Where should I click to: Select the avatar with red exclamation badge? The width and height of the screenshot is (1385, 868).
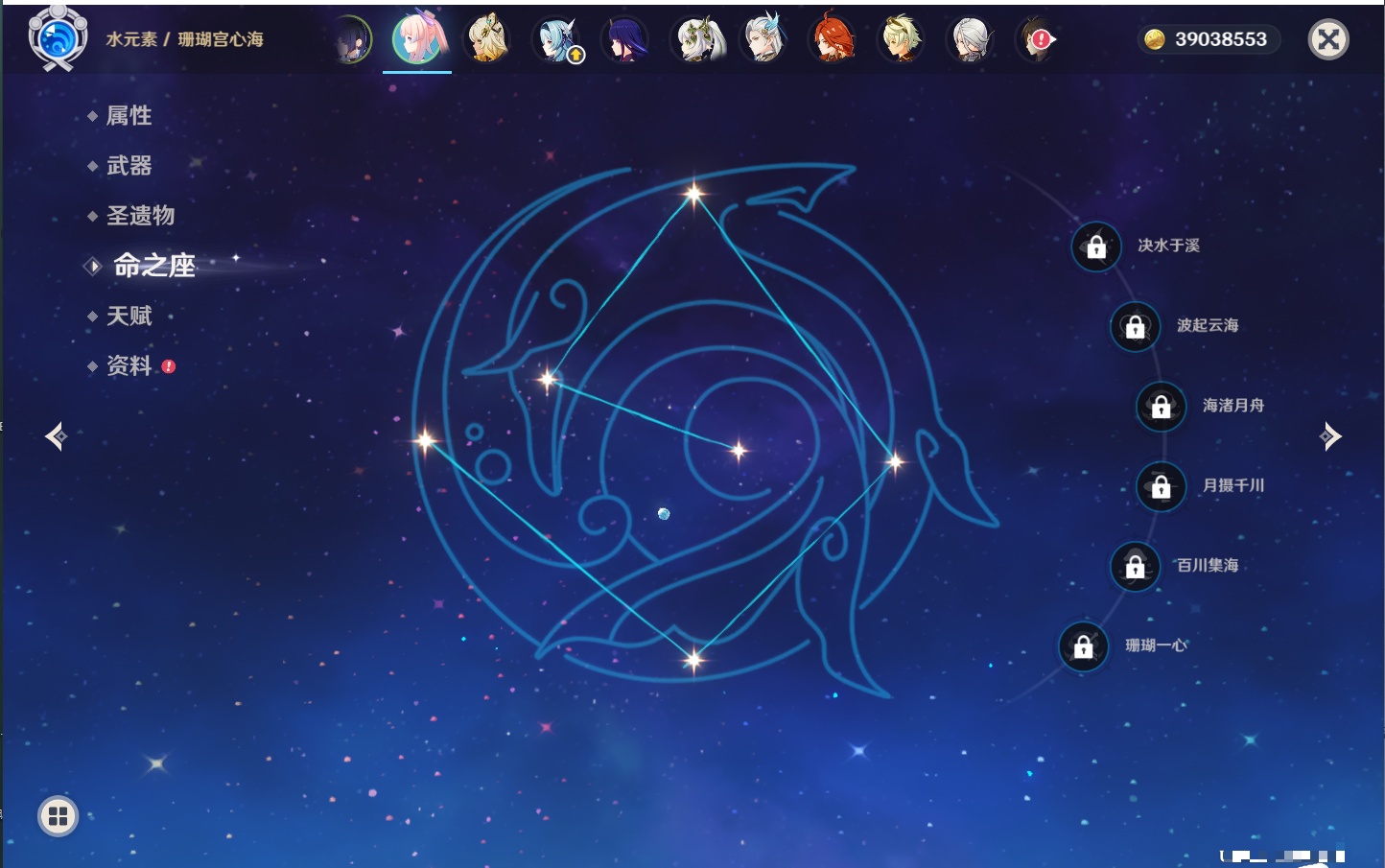[1037, 39]
